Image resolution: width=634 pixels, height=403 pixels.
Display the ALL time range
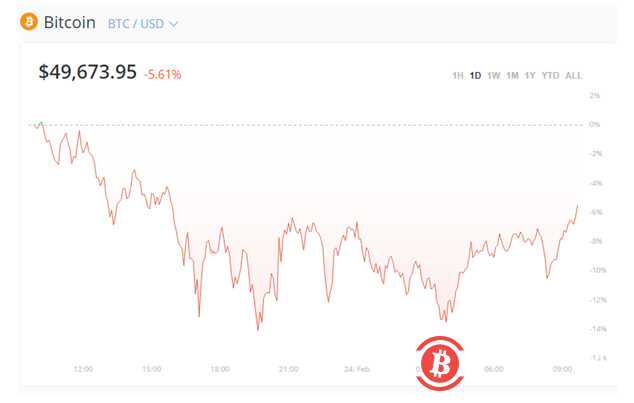click(x=573, y=75)
